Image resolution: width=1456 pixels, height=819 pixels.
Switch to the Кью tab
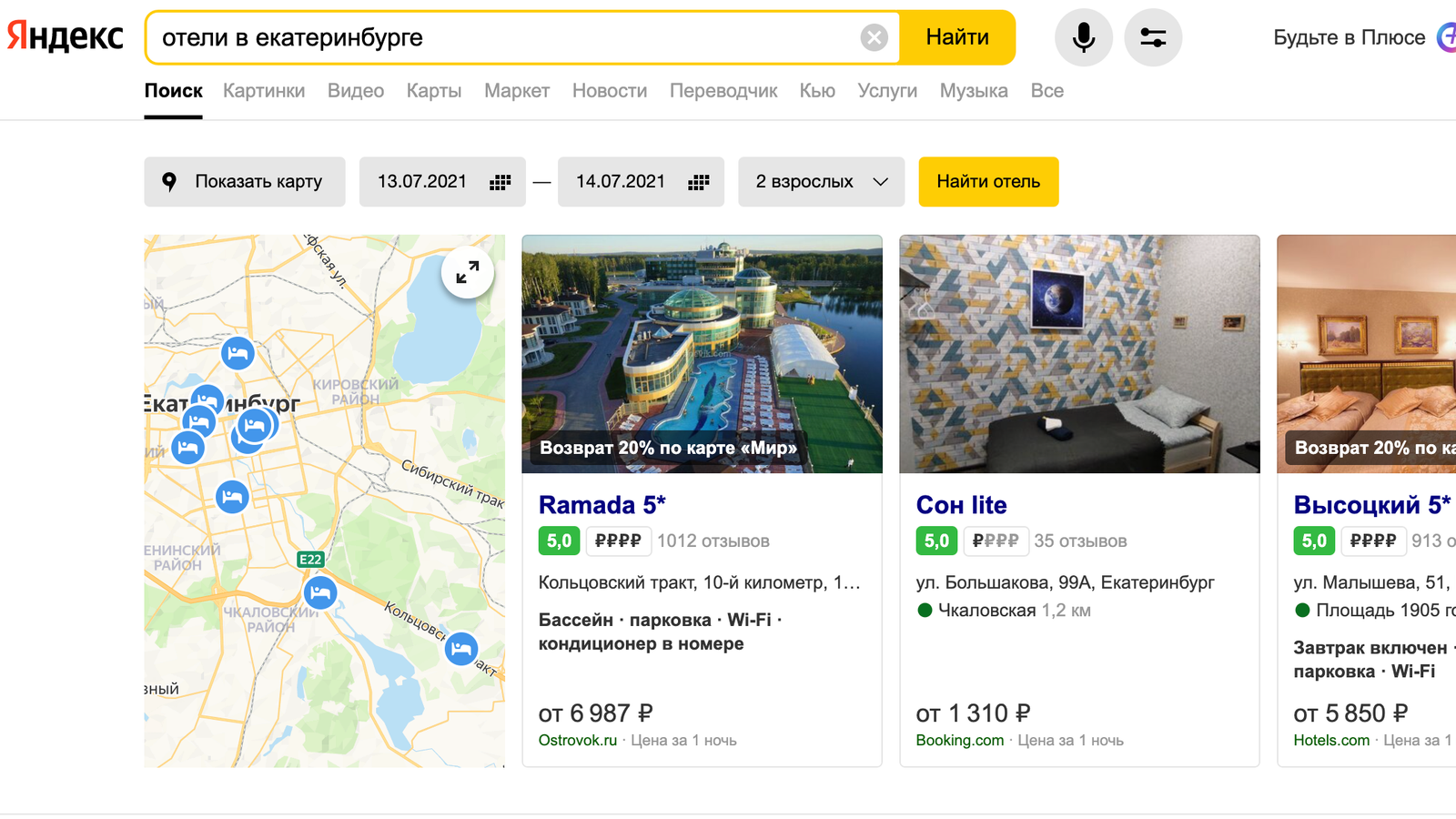(x=817, y=91)
